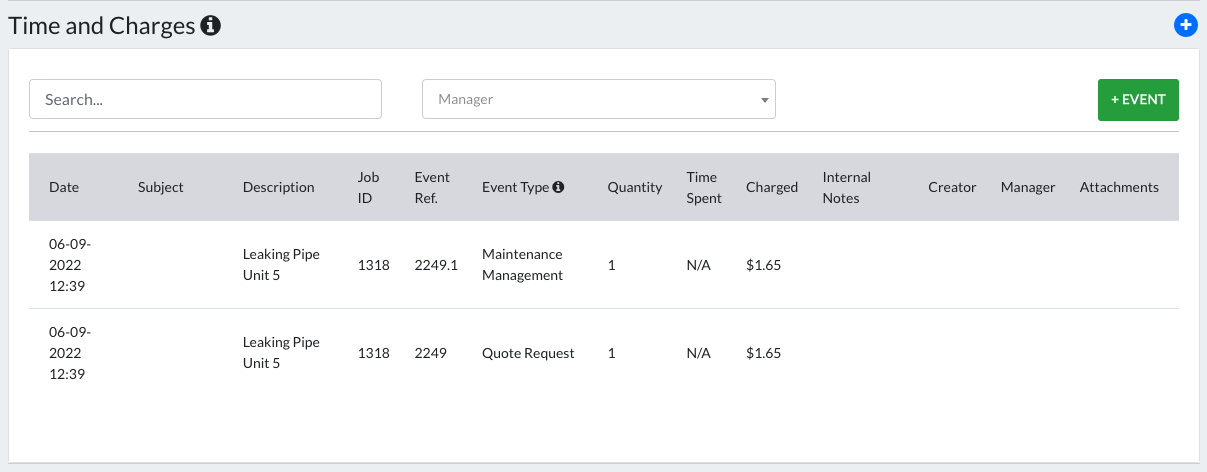
Task: Click the Quantity column header
Action: coord(635,187)
